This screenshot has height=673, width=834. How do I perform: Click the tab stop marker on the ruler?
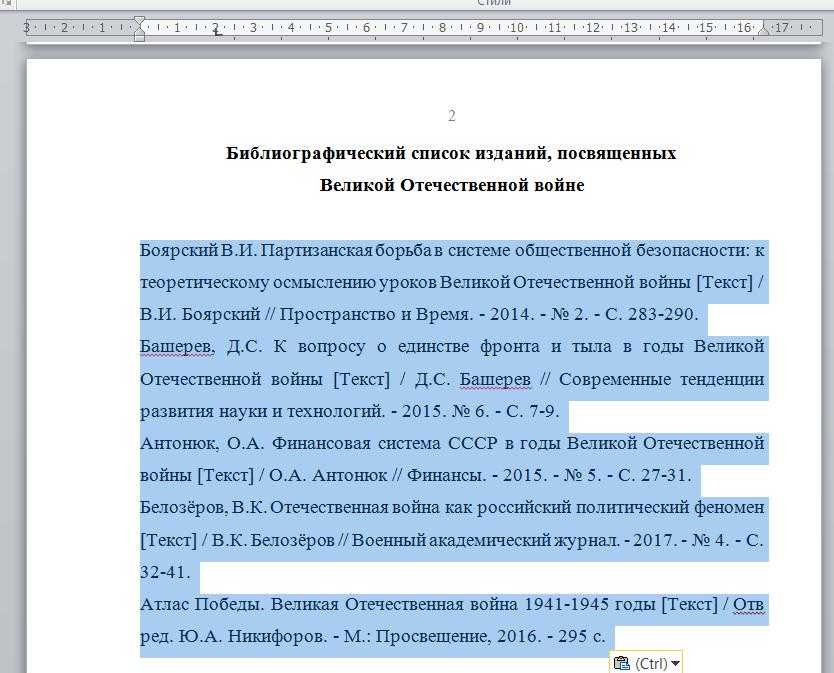(217, 33)
